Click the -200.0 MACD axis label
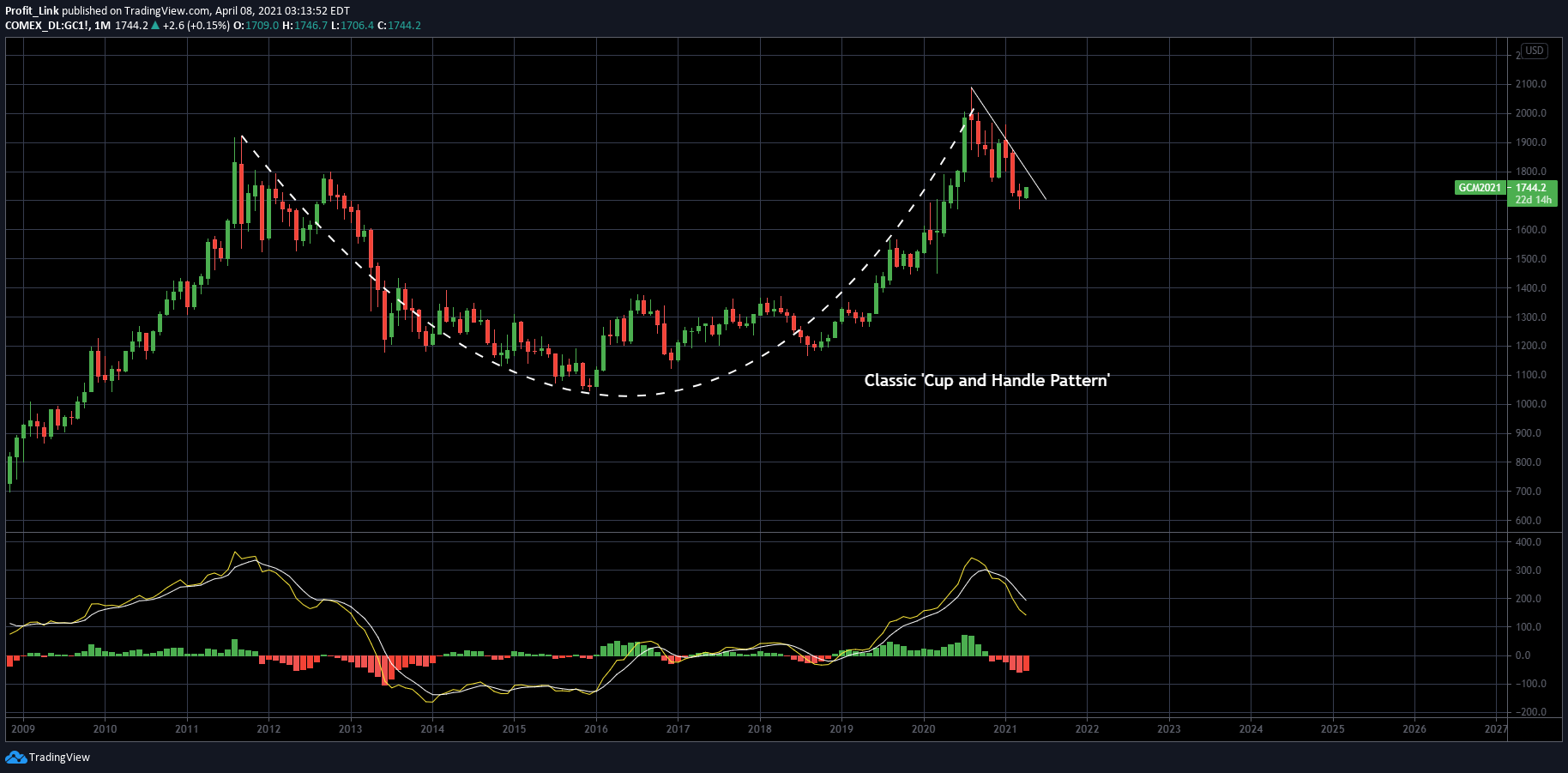 pos(1531,712)
